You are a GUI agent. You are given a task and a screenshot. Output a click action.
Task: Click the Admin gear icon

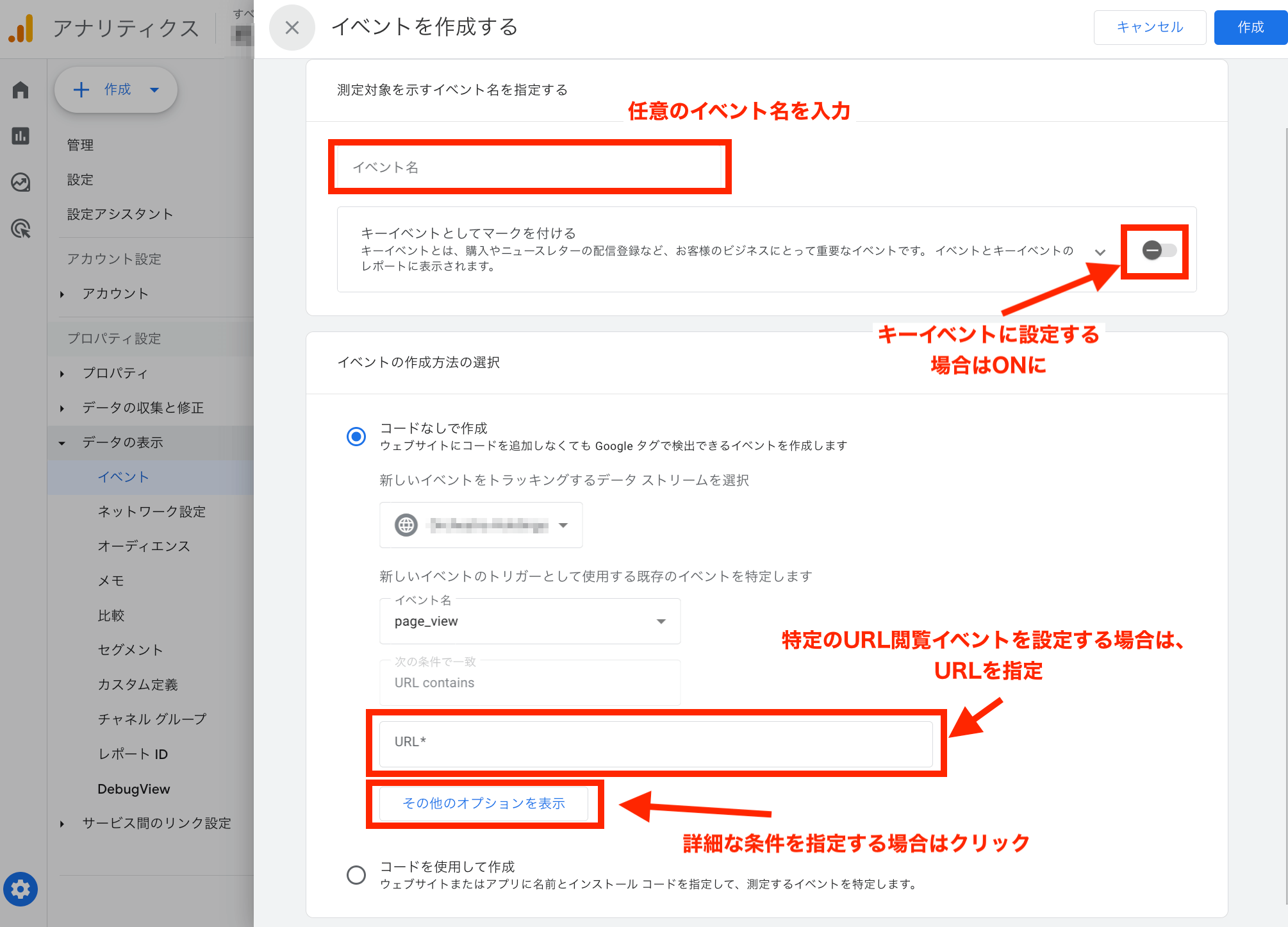tap(21, 889)
